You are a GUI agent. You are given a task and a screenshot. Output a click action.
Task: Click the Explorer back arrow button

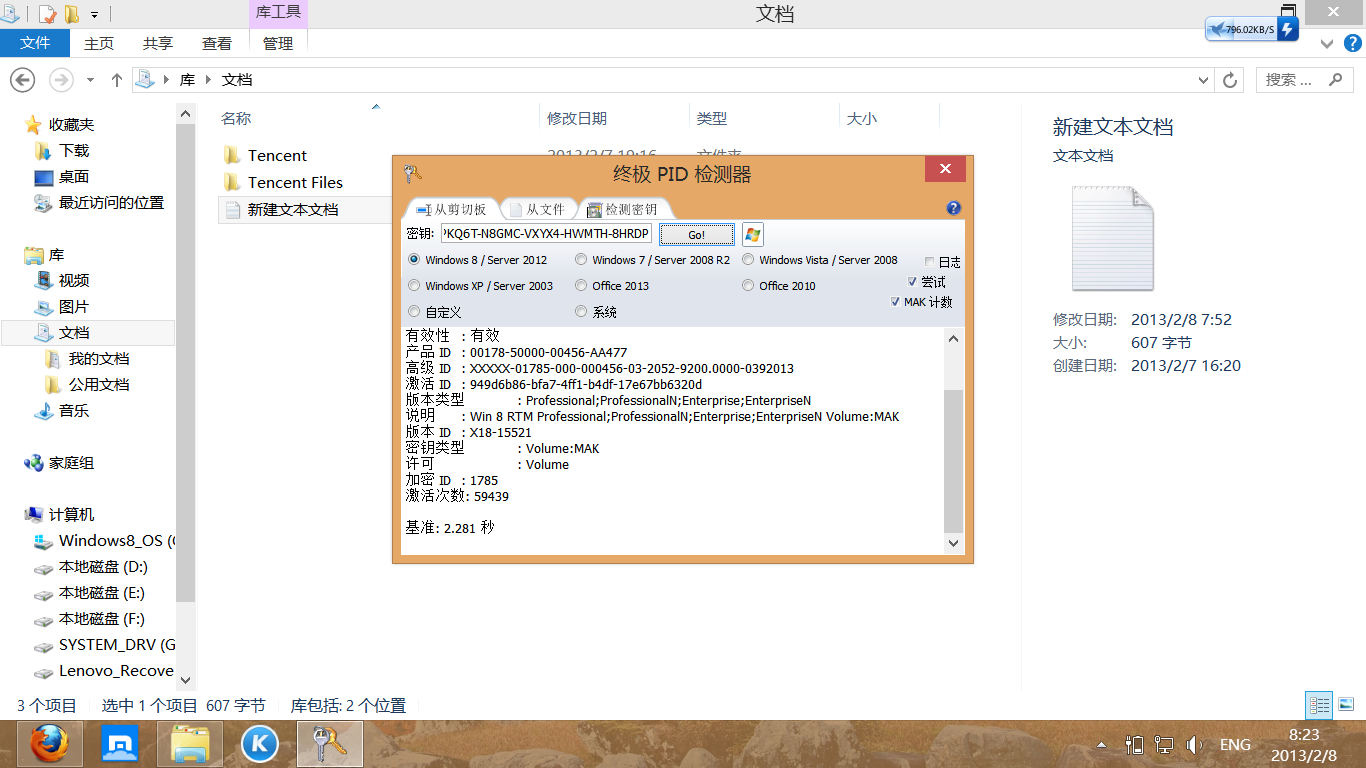click(23, 80)
